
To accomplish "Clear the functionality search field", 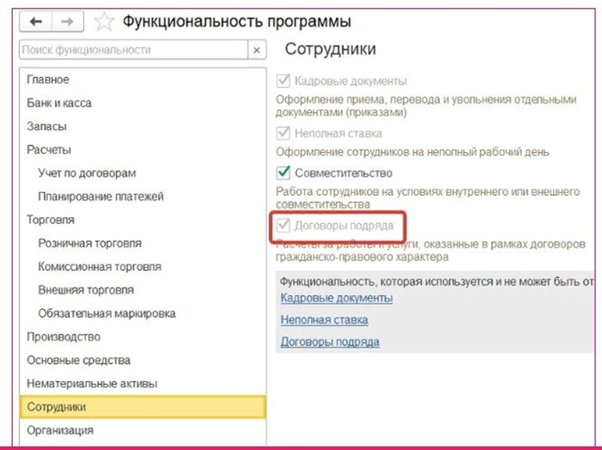I will pos(257,49).
